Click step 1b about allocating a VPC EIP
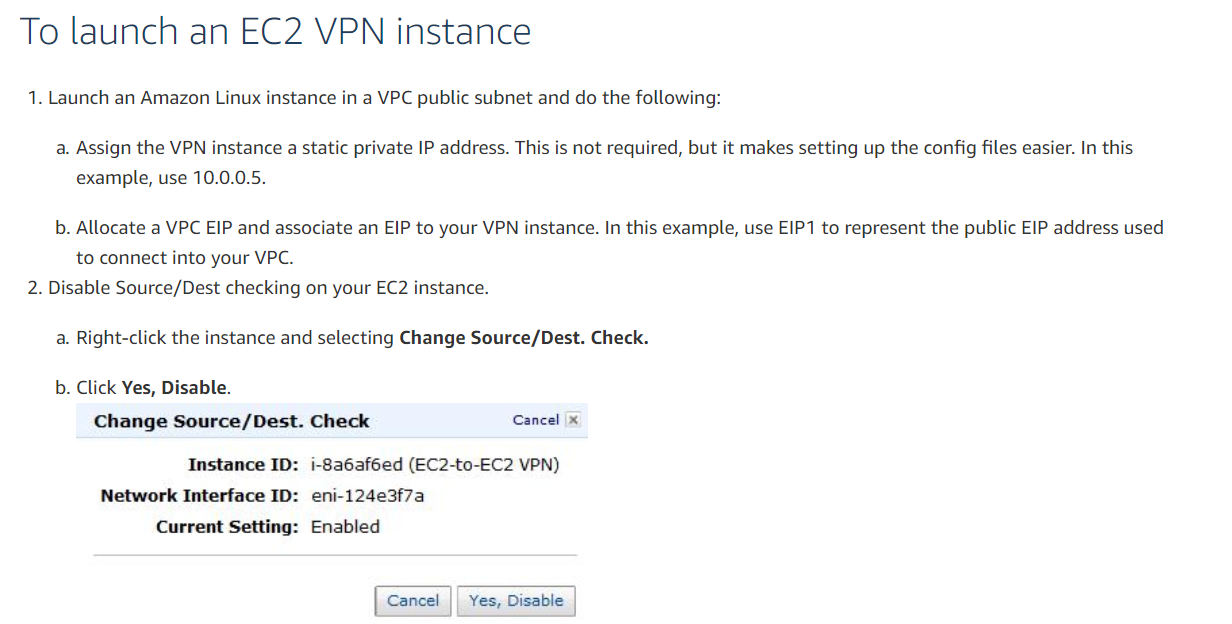1232x624 pixels. [619, 228]
